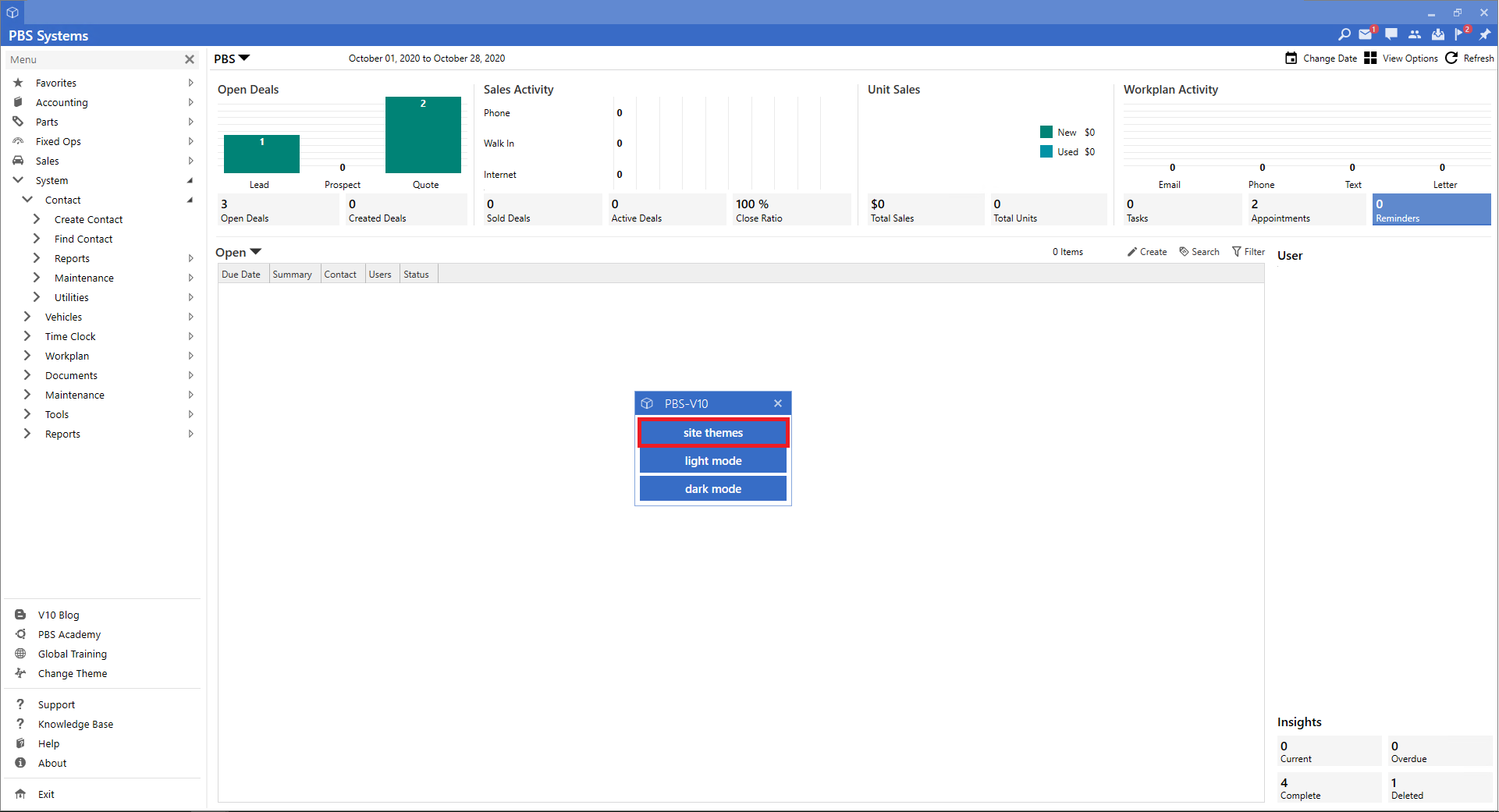Click the Exit home icon
The height and width of the screenshot is (812, 1499).
[x=20, y=794]
